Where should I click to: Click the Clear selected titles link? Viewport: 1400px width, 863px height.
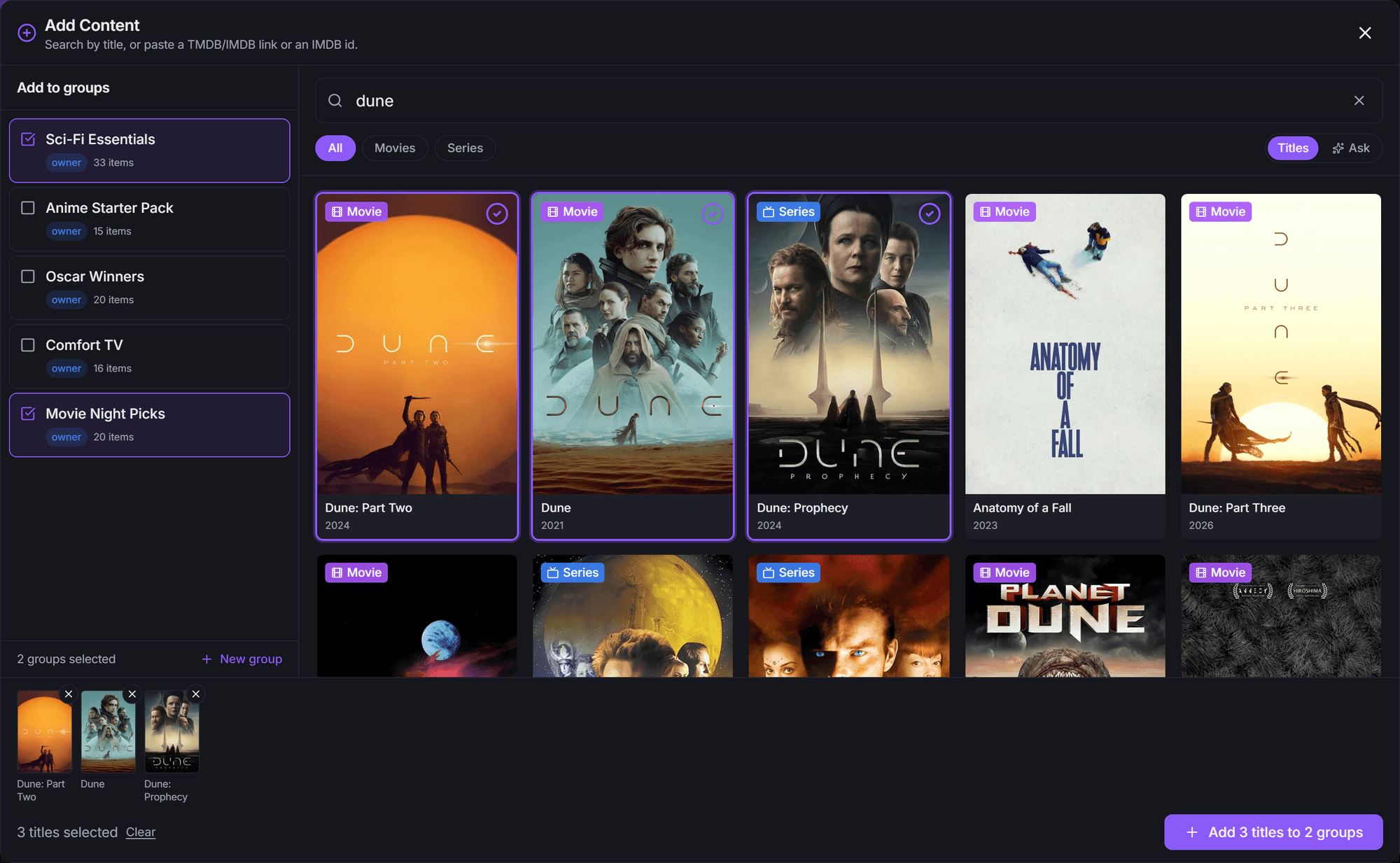141,832
